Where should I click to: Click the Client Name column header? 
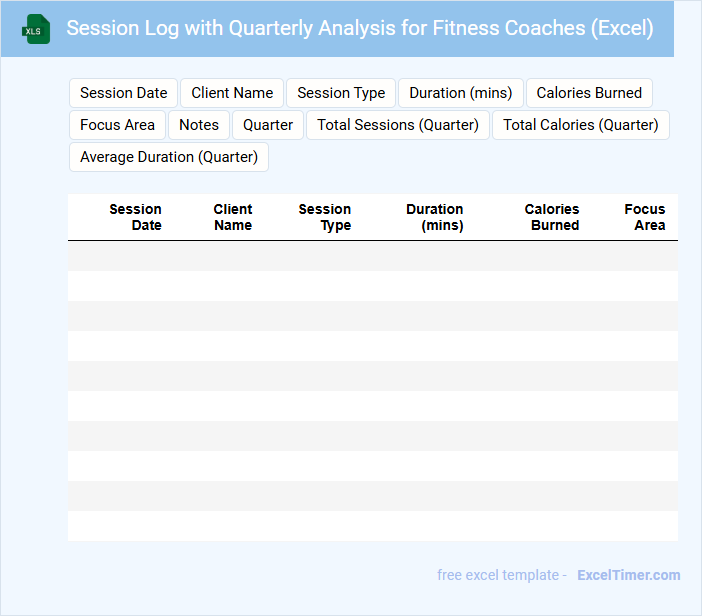pos(233,217)
